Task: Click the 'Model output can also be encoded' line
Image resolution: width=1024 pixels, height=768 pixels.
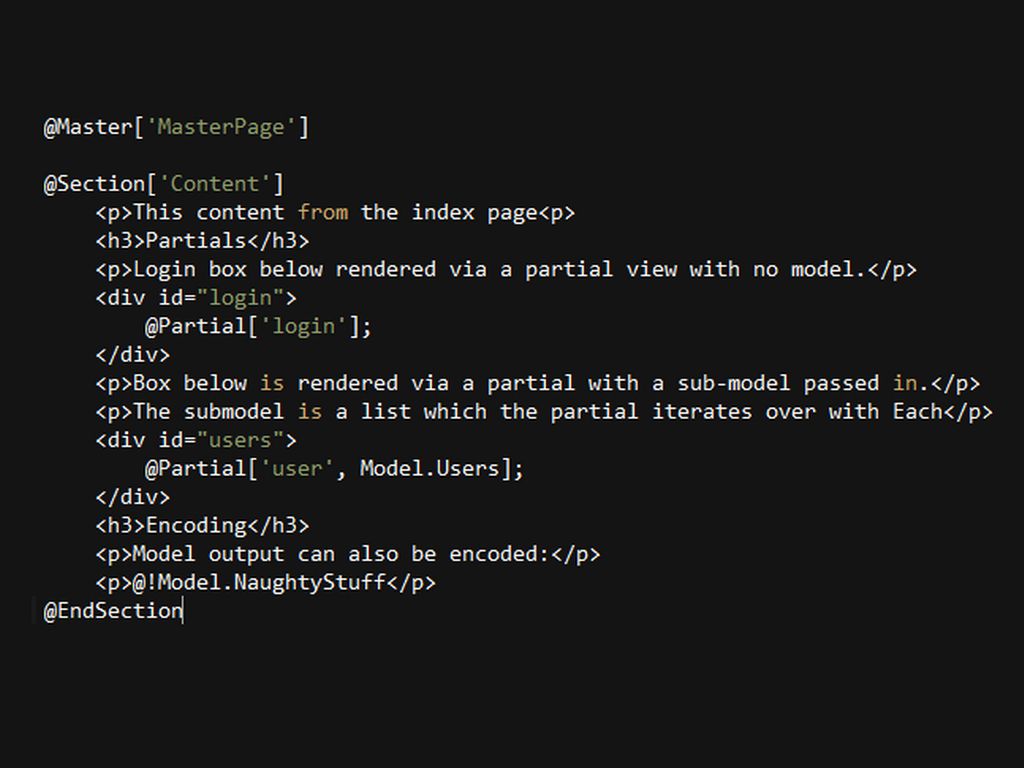Action: (347, 554)
